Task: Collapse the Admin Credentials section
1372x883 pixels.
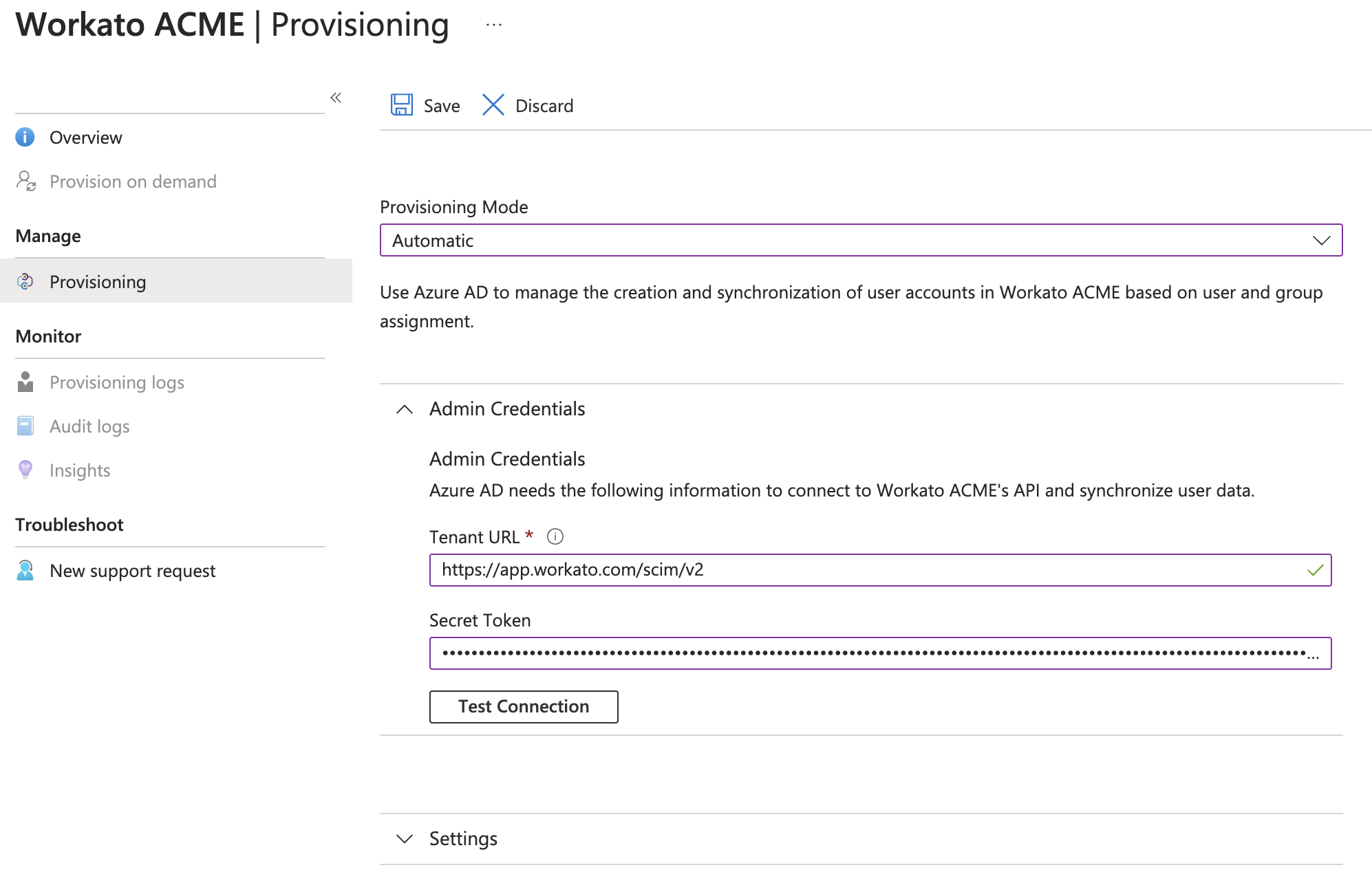Action: click(405, 408)
